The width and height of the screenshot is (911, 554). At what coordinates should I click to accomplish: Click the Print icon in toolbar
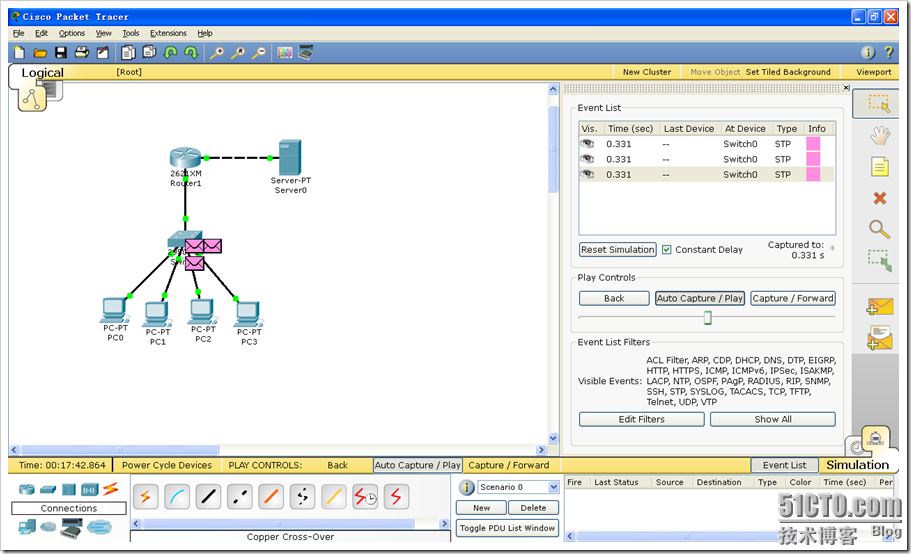(x=82, y=53)
